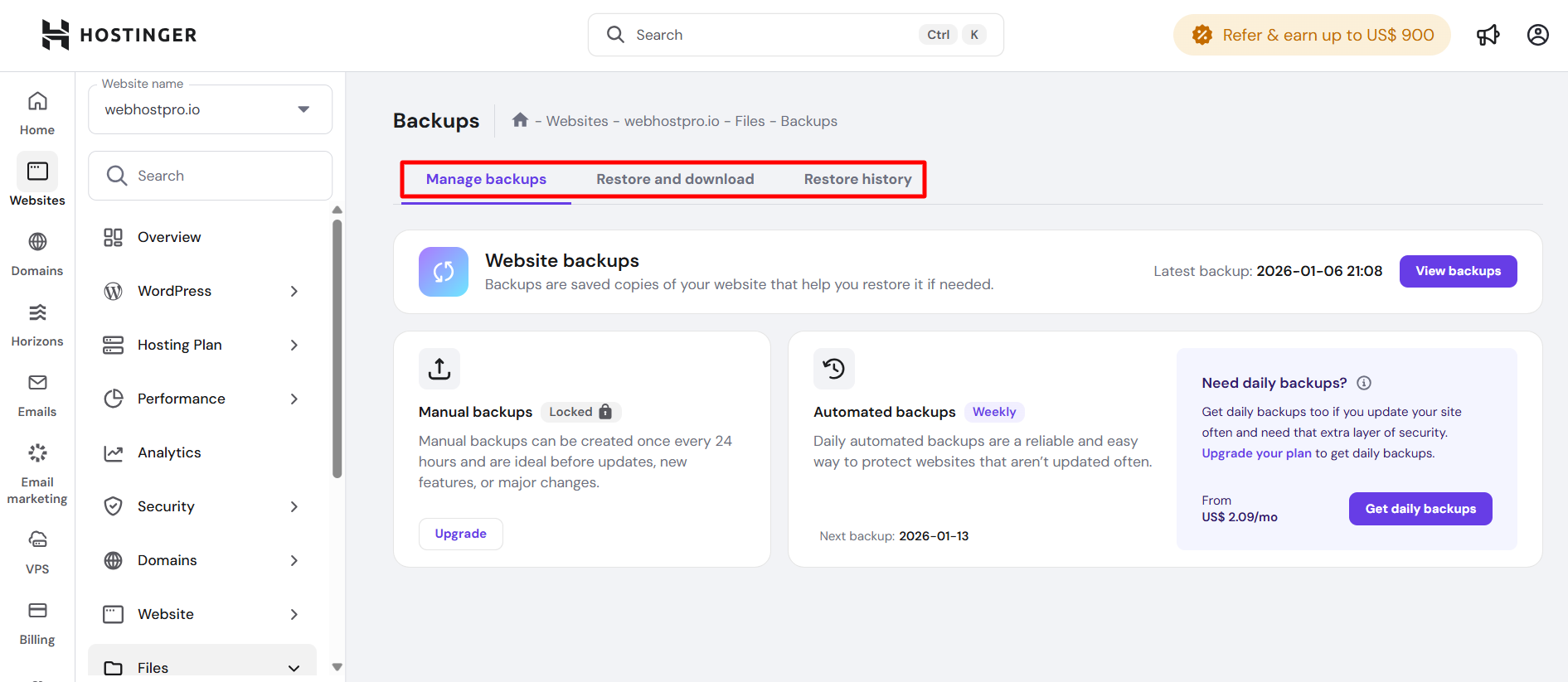Click the breadcrumb home icon
1568x682 pixels.
click(520, 120)
